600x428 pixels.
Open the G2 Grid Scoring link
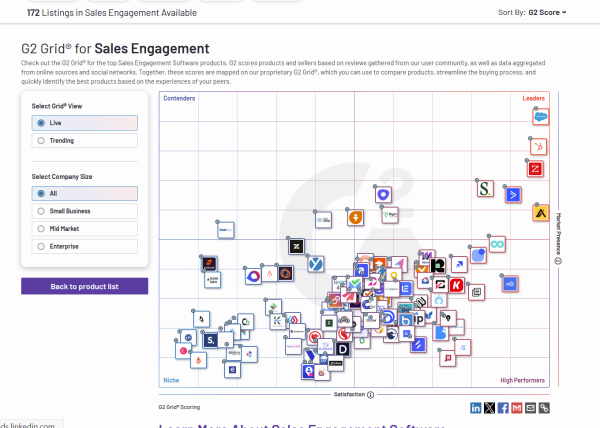(177, 408)
